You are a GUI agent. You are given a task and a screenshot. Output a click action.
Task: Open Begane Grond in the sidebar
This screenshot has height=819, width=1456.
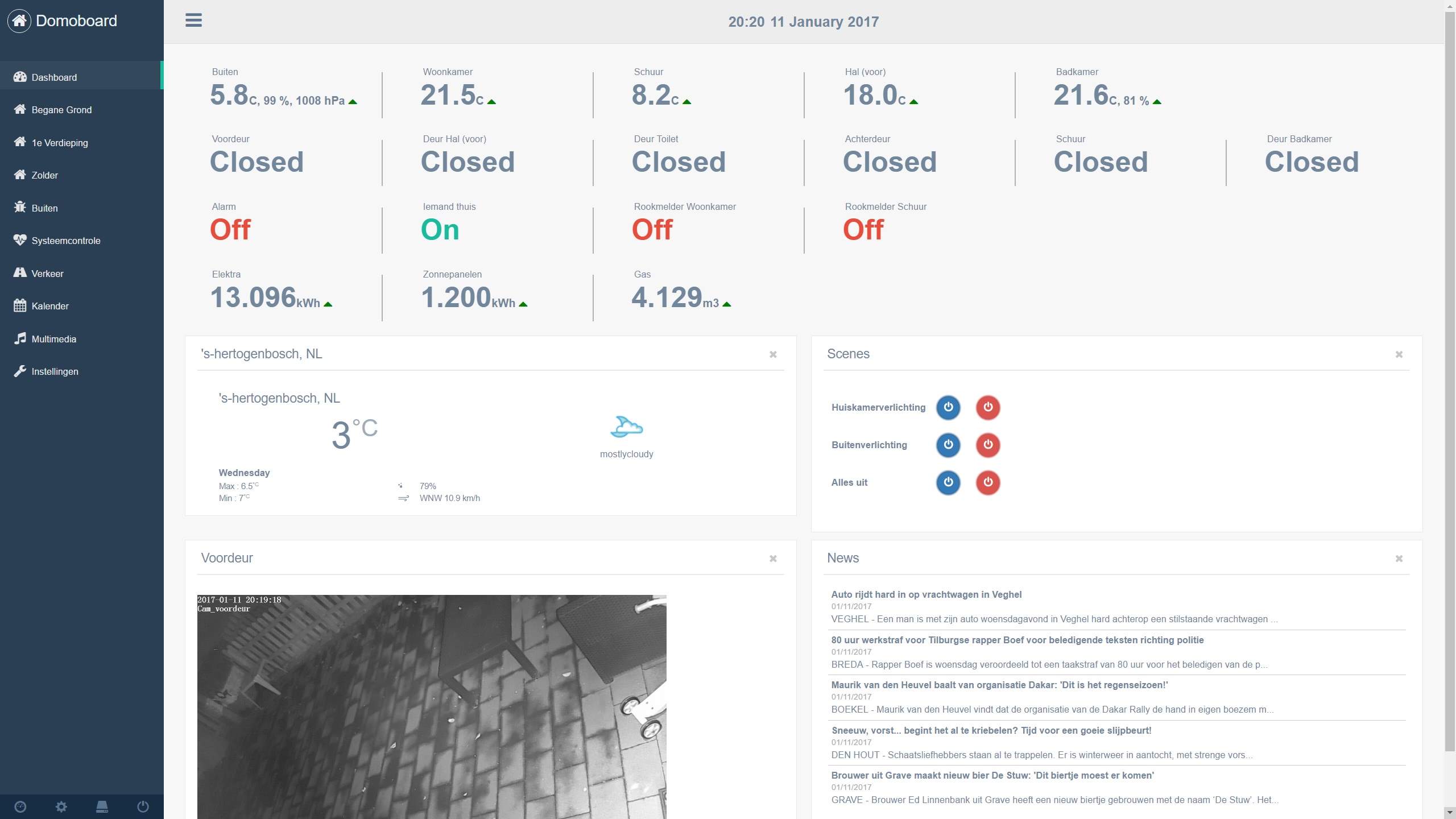[x=81, y=110]
